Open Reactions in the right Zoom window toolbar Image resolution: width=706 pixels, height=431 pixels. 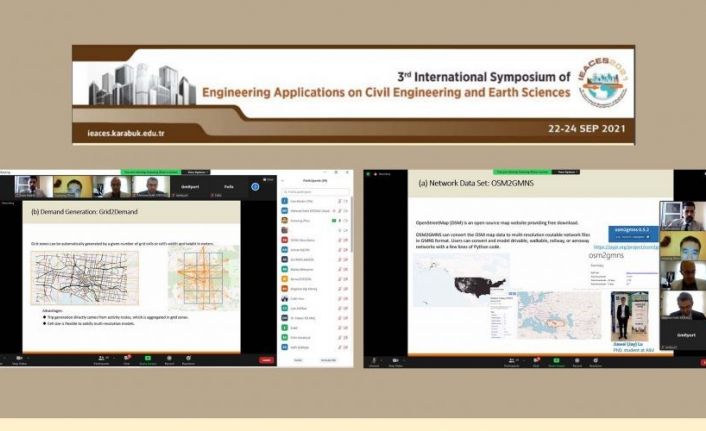596,359
